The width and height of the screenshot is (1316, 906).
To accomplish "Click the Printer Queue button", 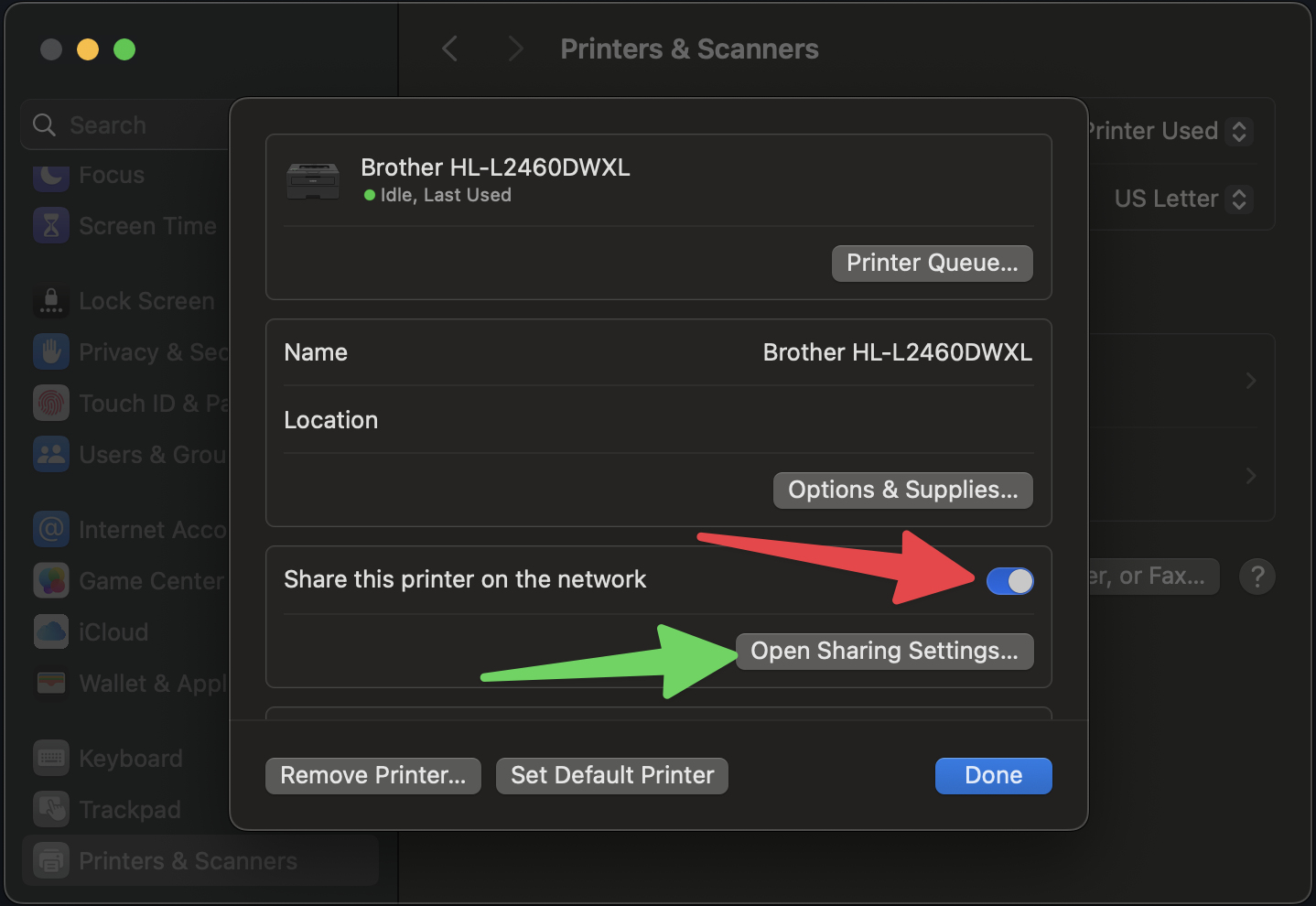I will pos(933,264).
